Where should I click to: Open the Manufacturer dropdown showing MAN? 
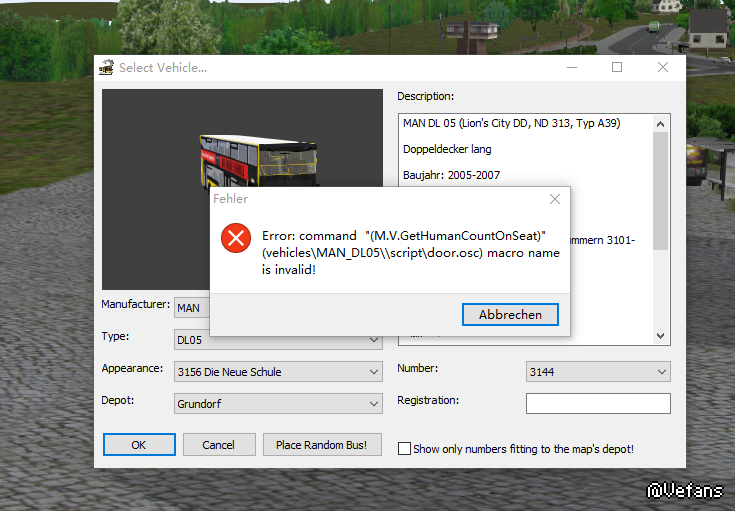(x=192, y=308)
